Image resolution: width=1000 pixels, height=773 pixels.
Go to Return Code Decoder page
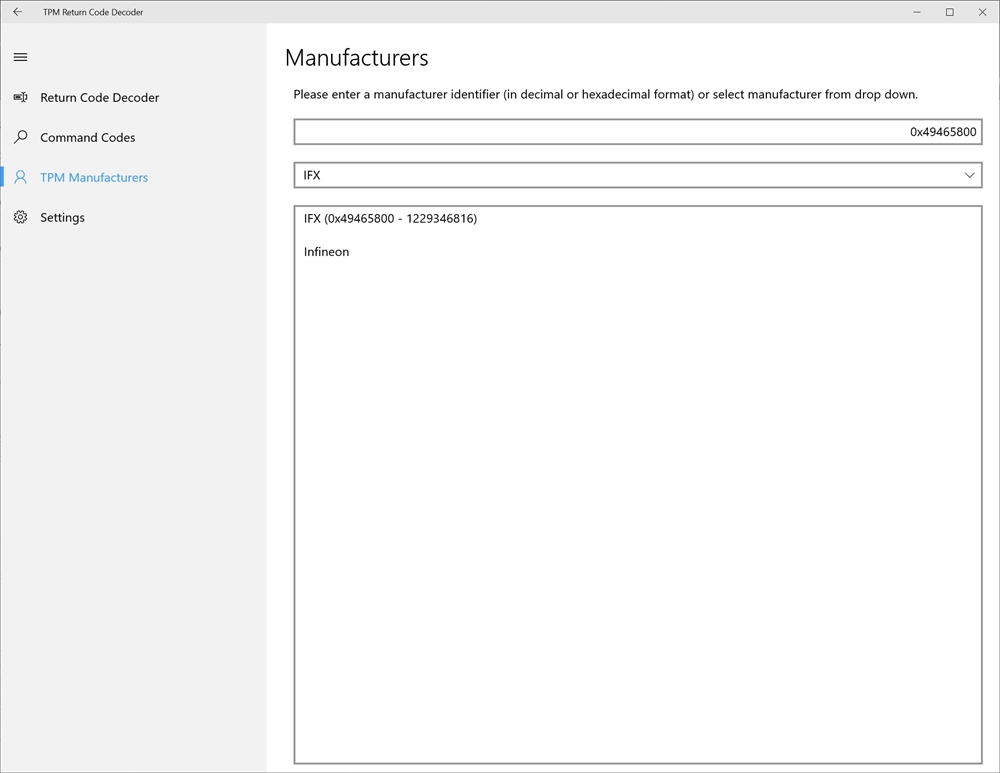point(99,97)
